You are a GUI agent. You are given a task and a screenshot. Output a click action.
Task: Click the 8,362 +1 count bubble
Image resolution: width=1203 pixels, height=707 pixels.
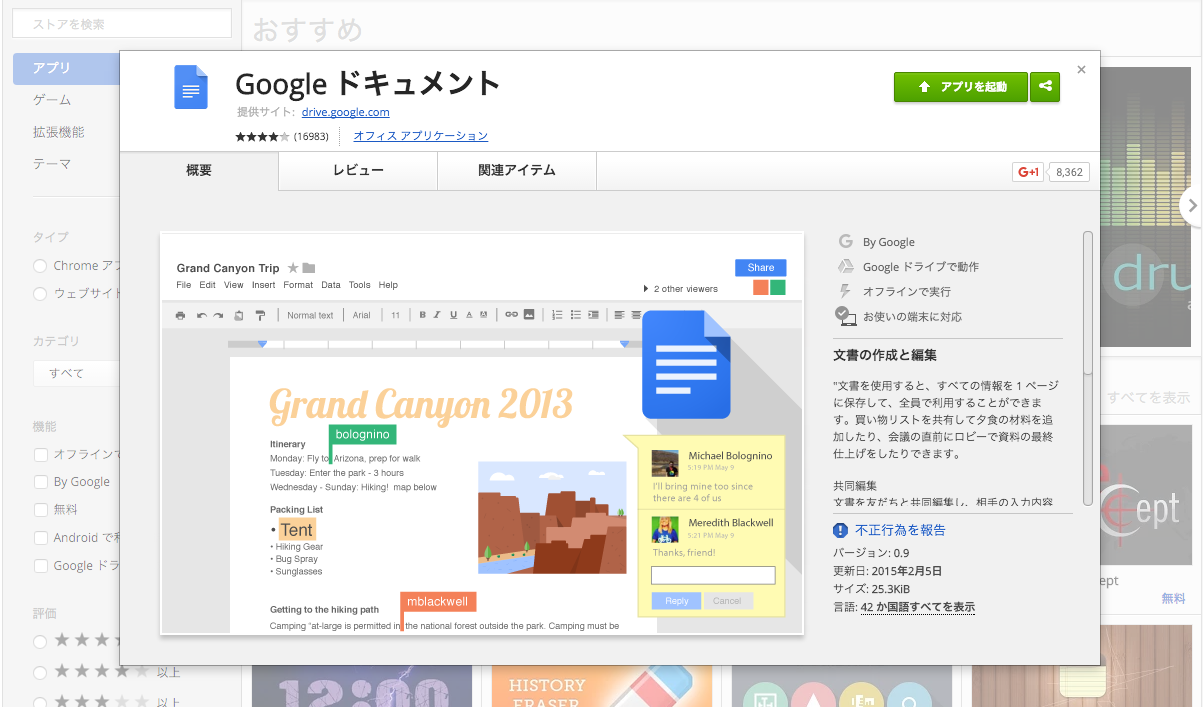tap(1069, 172)
